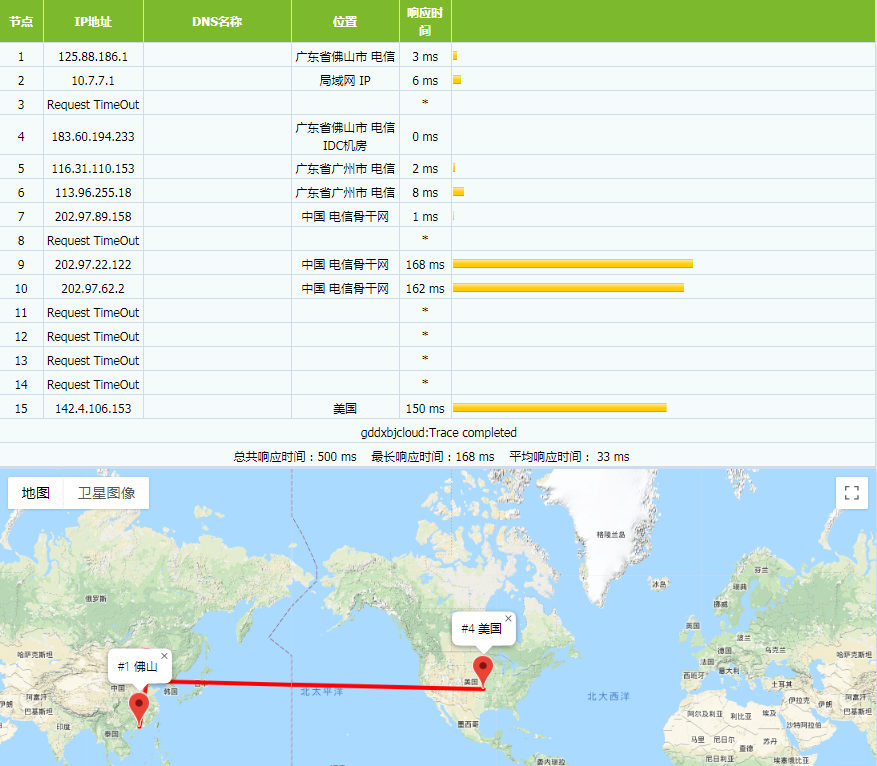
Task: Click the 局域网 IP location cell
Action: click(x=345, y=81)
